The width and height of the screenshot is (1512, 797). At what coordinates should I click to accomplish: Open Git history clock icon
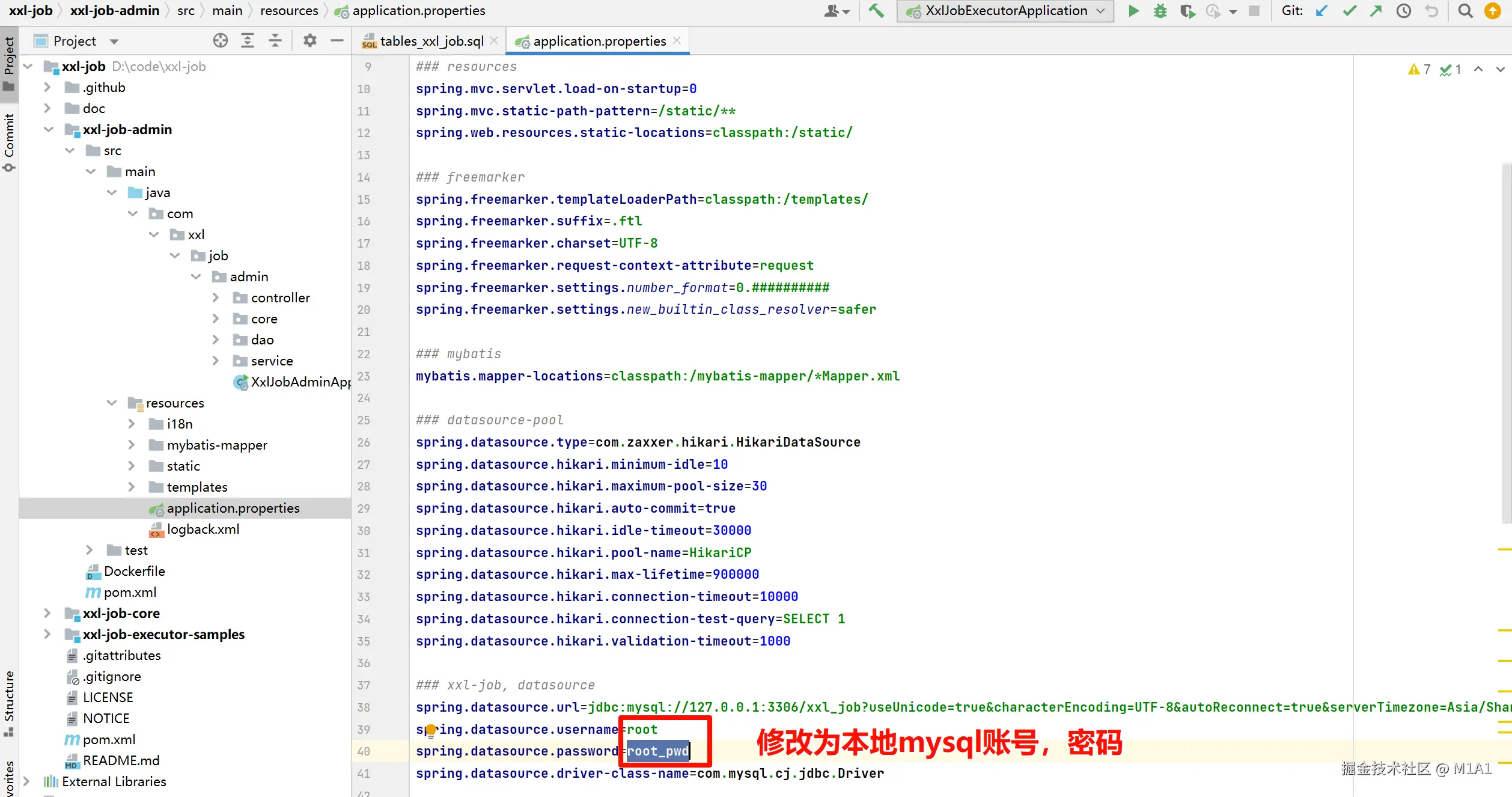point(1404,11)
